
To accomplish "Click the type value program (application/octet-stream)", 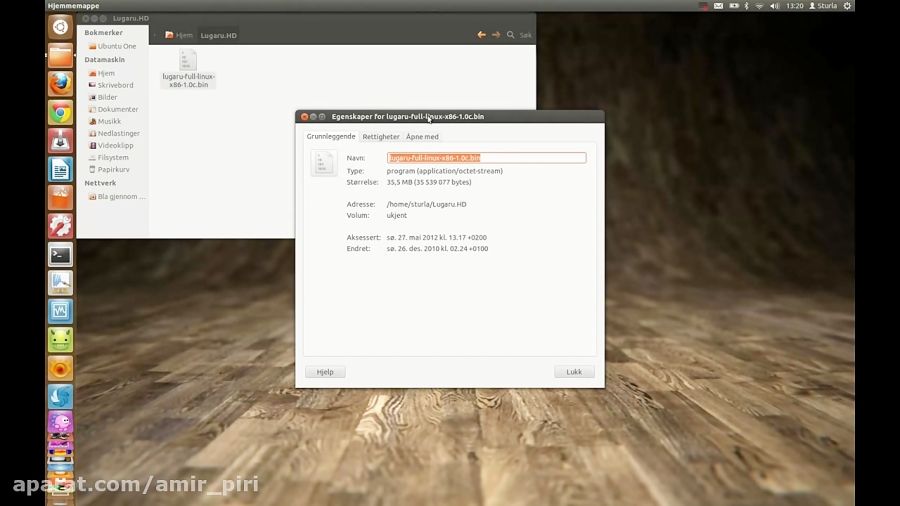I will tap(444, 171).
